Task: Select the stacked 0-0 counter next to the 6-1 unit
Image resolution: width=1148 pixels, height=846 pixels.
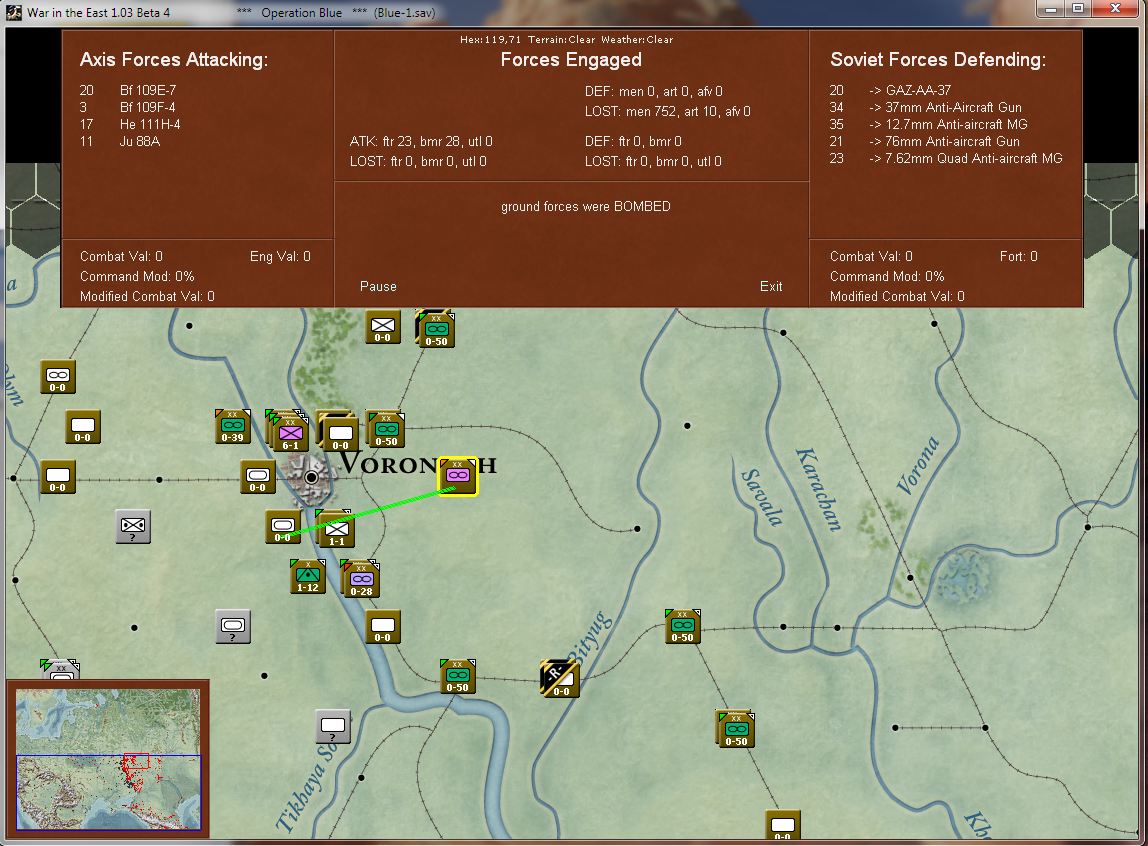Action: pyautogui.click(x=340, y=433)
